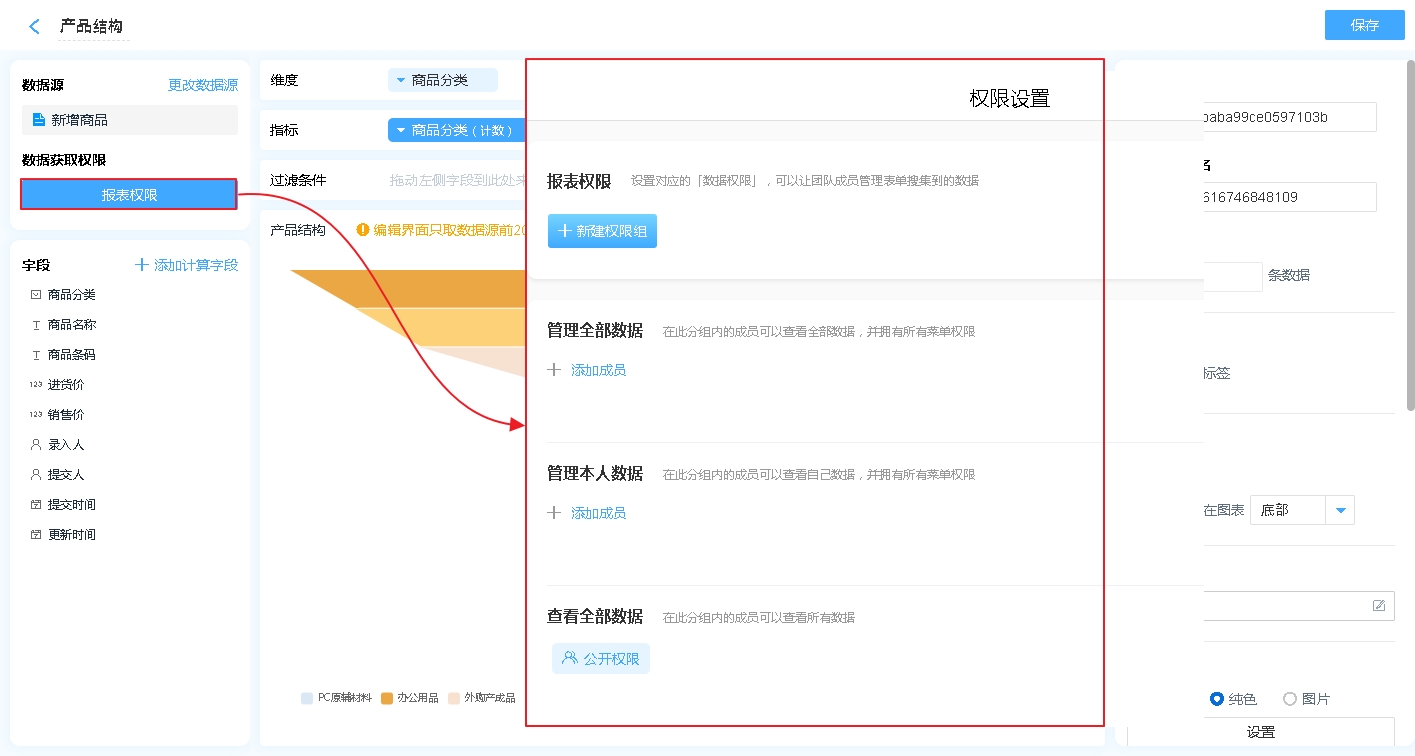This screenshot has width=1415, height=756.
Task: Open the 底部 position dropdown arrow
Action: 1340,511
